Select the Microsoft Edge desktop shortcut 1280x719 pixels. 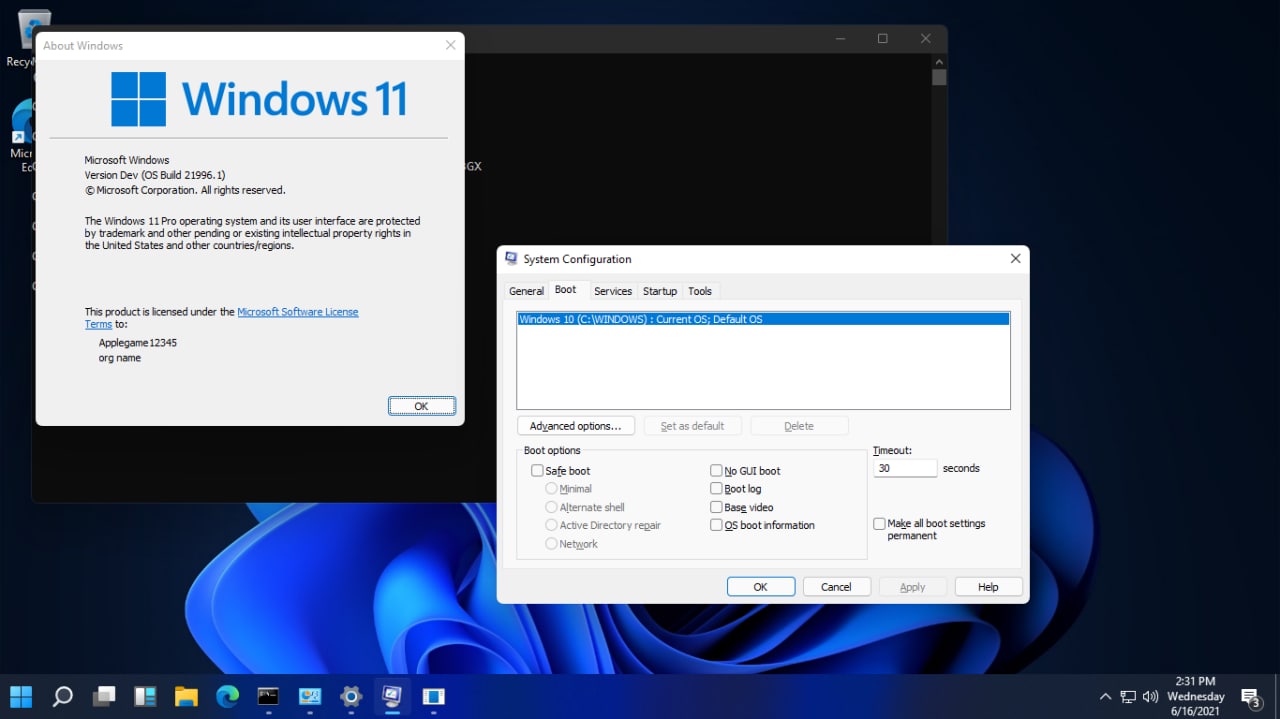[22, 135]
